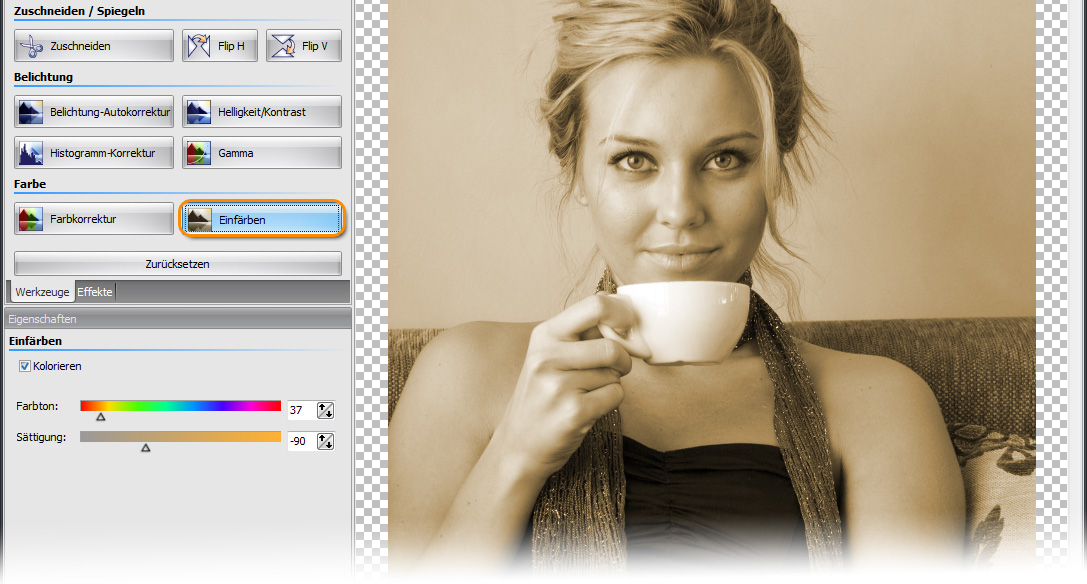Viewport: 1087px width, 584px height.
Task: Click the Sättigung saturation slider bar
Action: [180, 437]
